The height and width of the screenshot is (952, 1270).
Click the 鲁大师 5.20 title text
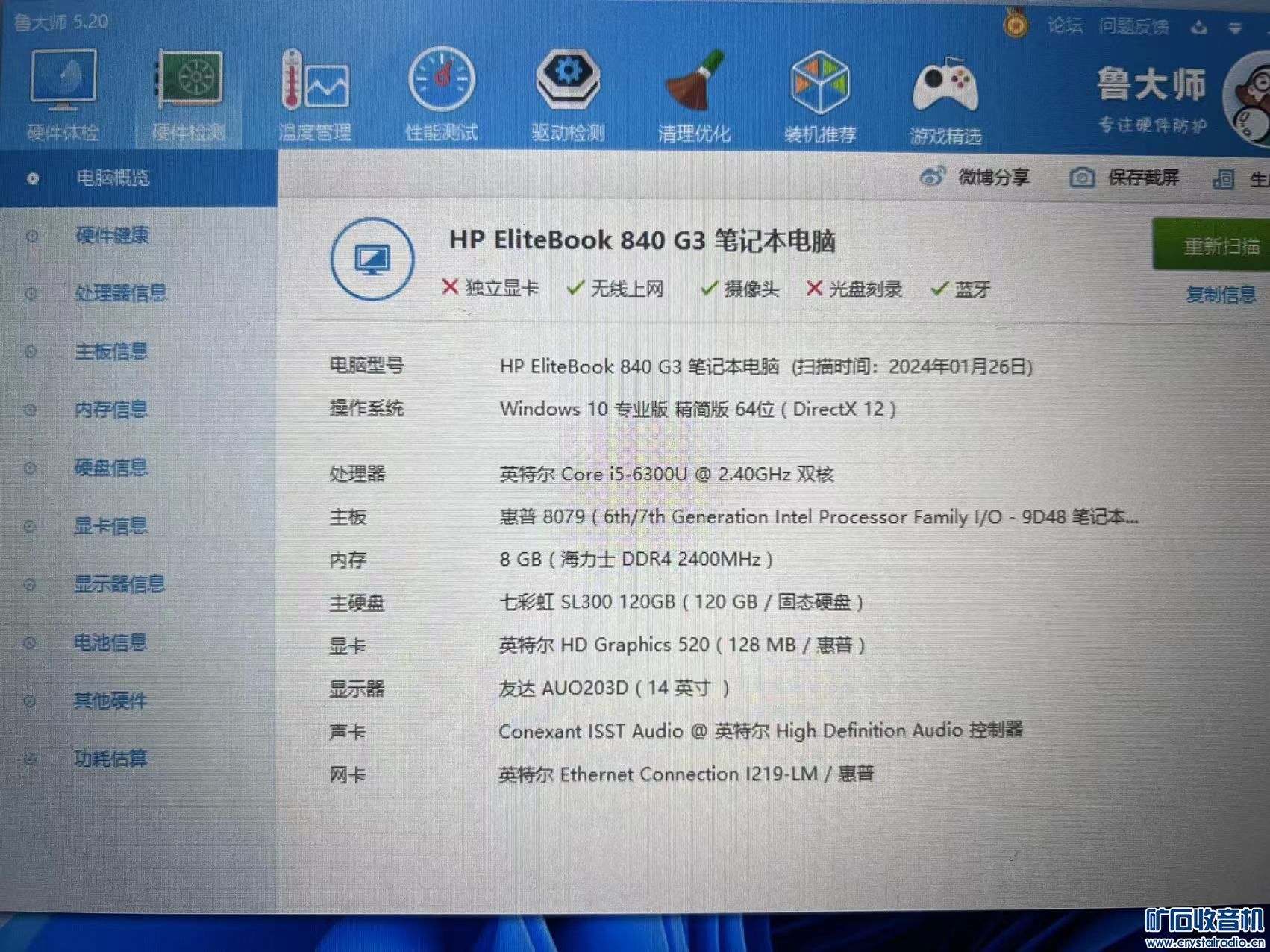click(x=61, y=22)
